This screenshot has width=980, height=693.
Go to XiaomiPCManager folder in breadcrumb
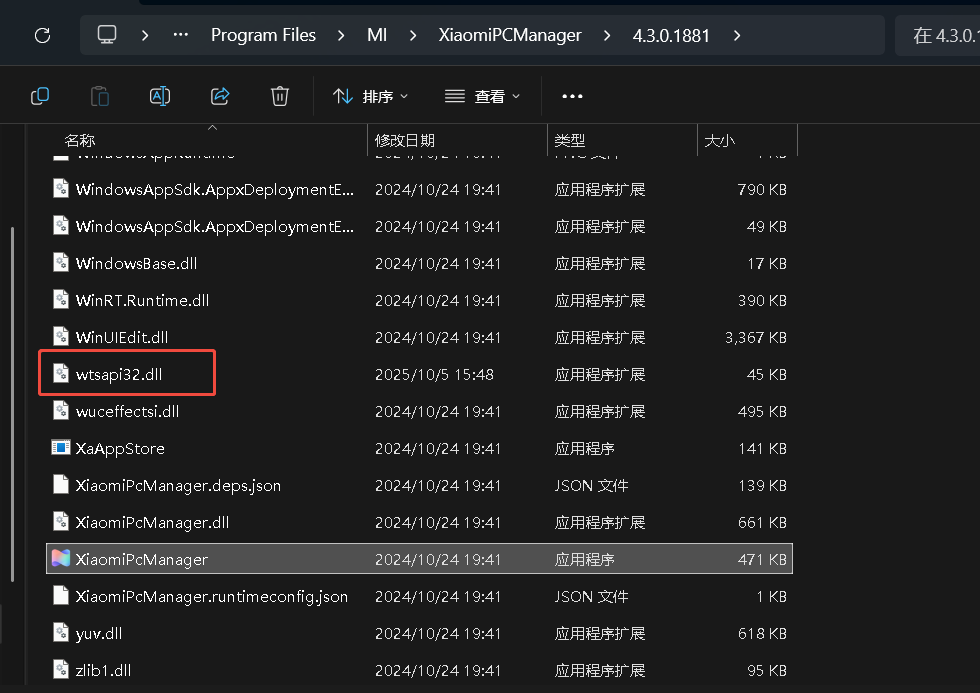[510, 35]
